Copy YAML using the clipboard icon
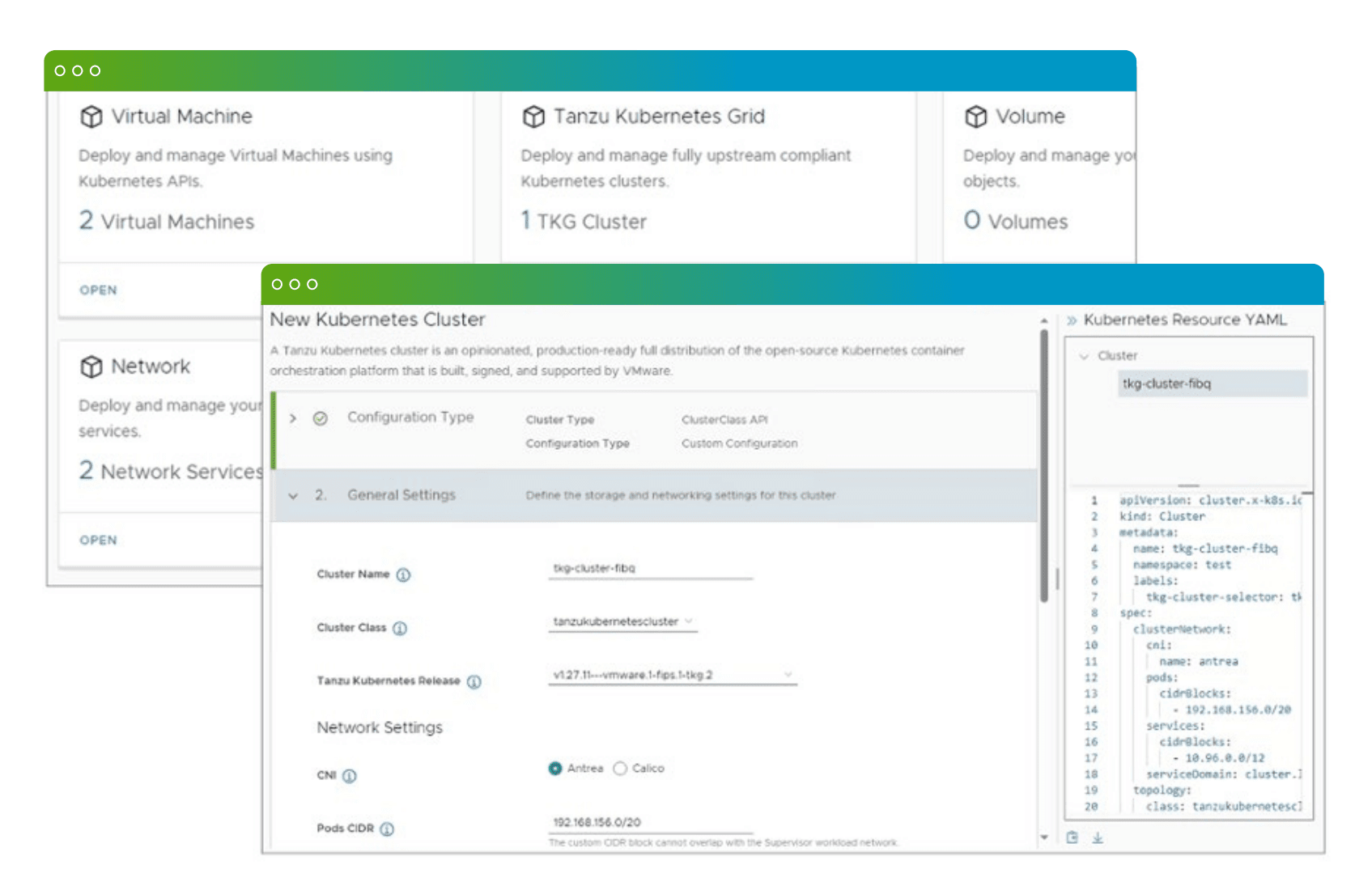 [x=1073, y=837]
